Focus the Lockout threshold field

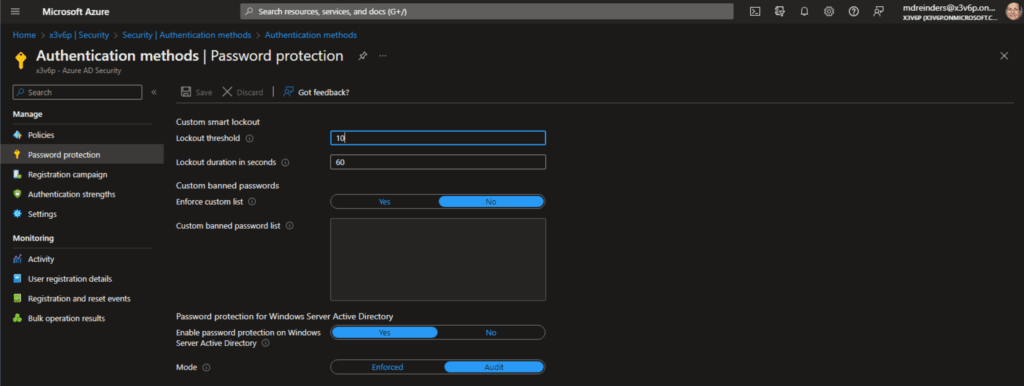point(438,138)
